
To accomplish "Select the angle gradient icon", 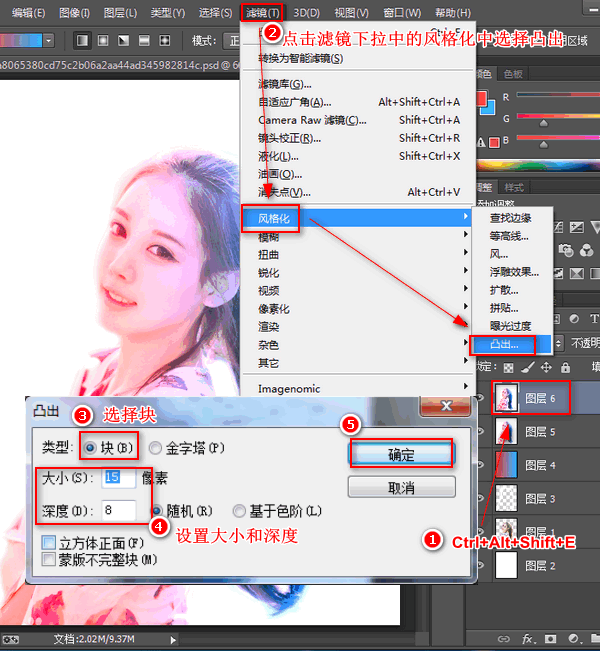I will [123, 41].
